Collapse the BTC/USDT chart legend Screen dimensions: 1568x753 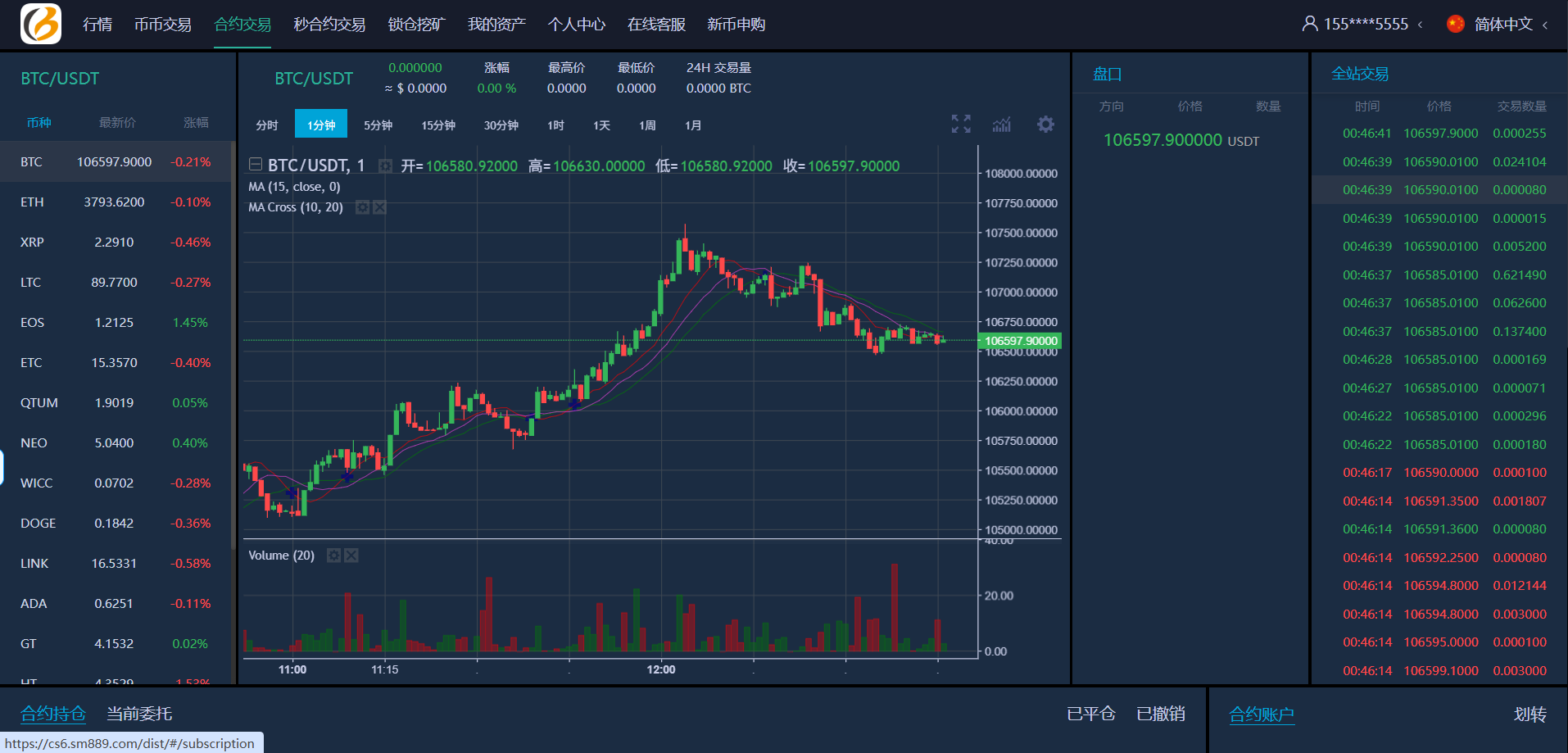tap(256, 165)
